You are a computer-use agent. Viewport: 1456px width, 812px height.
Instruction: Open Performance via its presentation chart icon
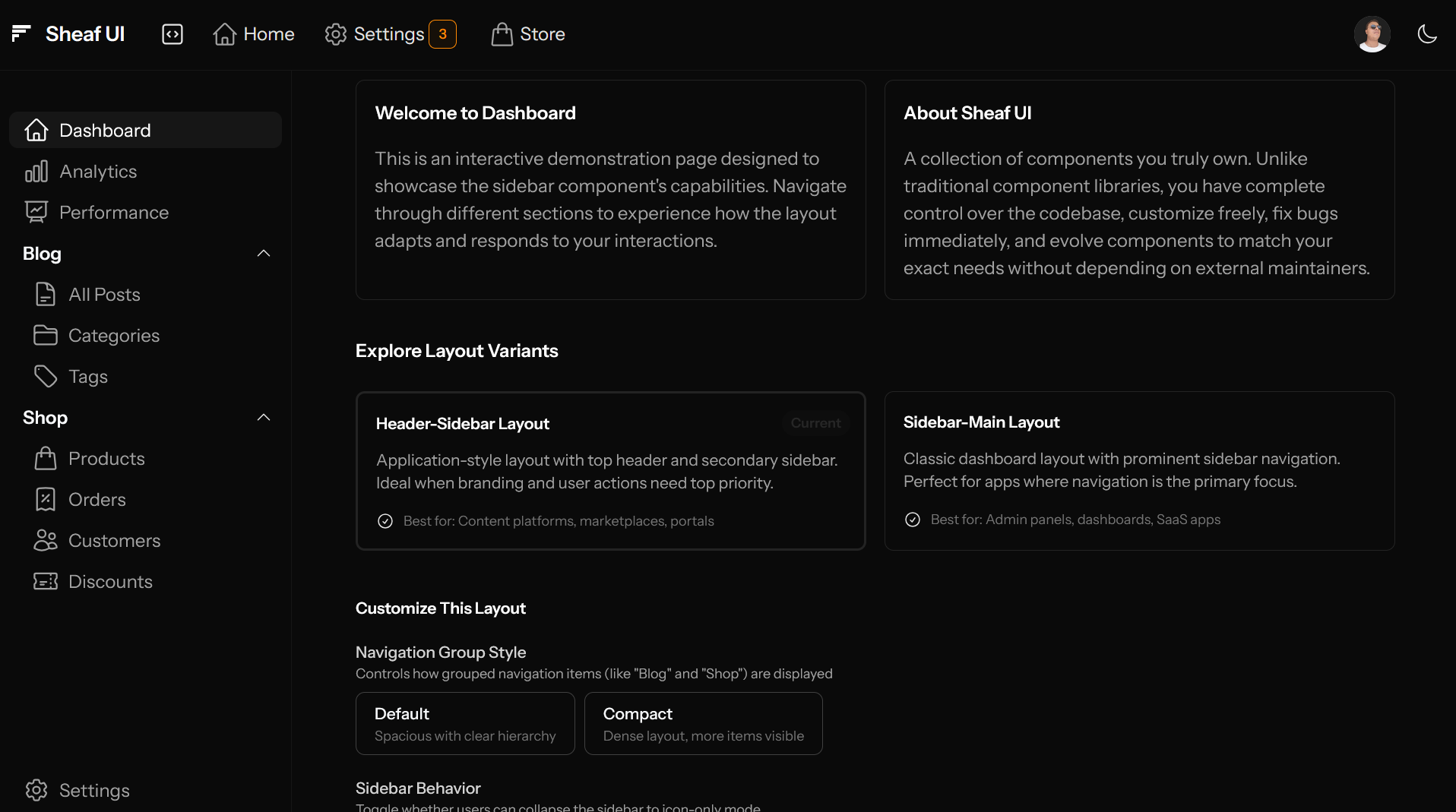coord(36,213)
